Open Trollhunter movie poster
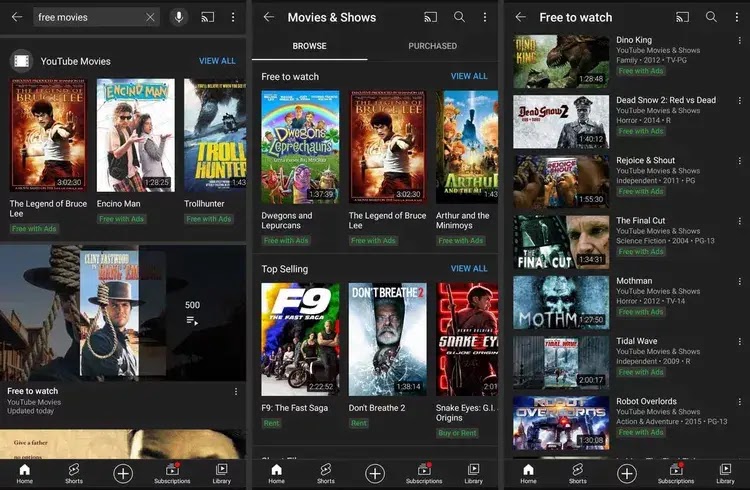750x490 pixels. tap(215, 135)
